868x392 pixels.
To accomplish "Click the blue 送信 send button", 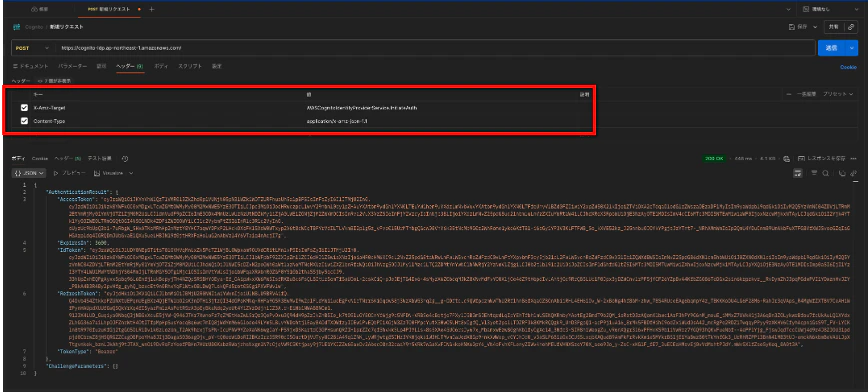I will [x=831, y=48].
